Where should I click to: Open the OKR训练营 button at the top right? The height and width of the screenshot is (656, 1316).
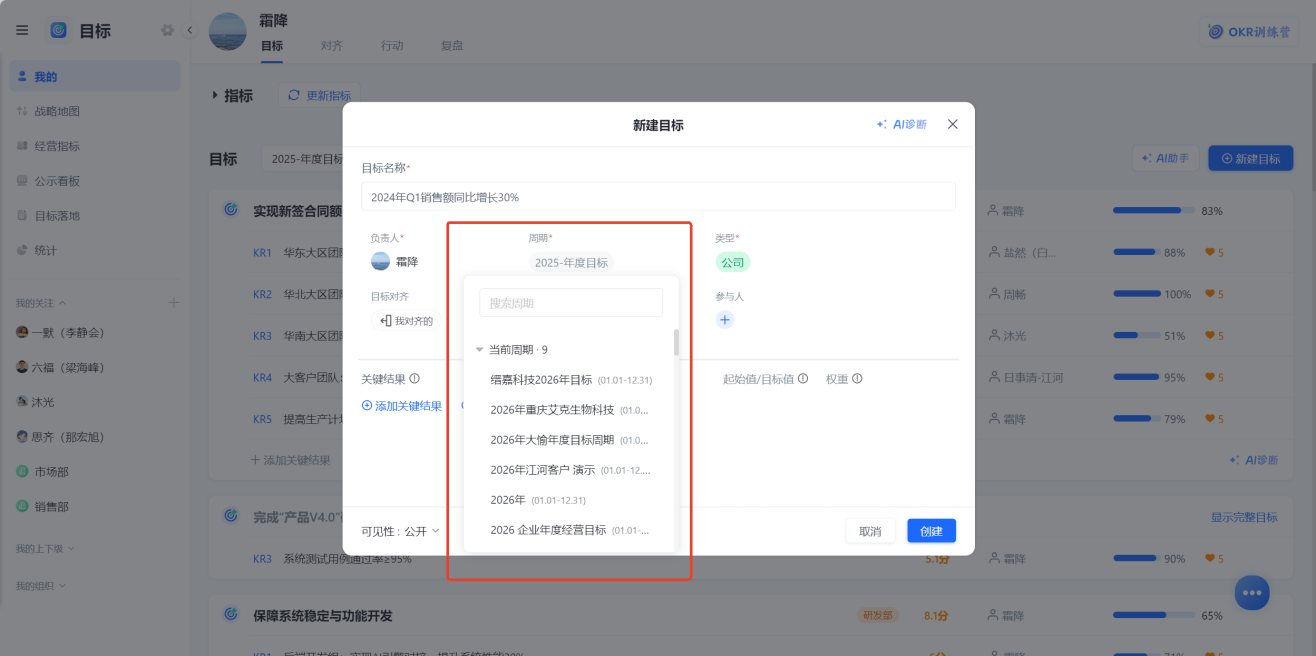coord(1249,31)
